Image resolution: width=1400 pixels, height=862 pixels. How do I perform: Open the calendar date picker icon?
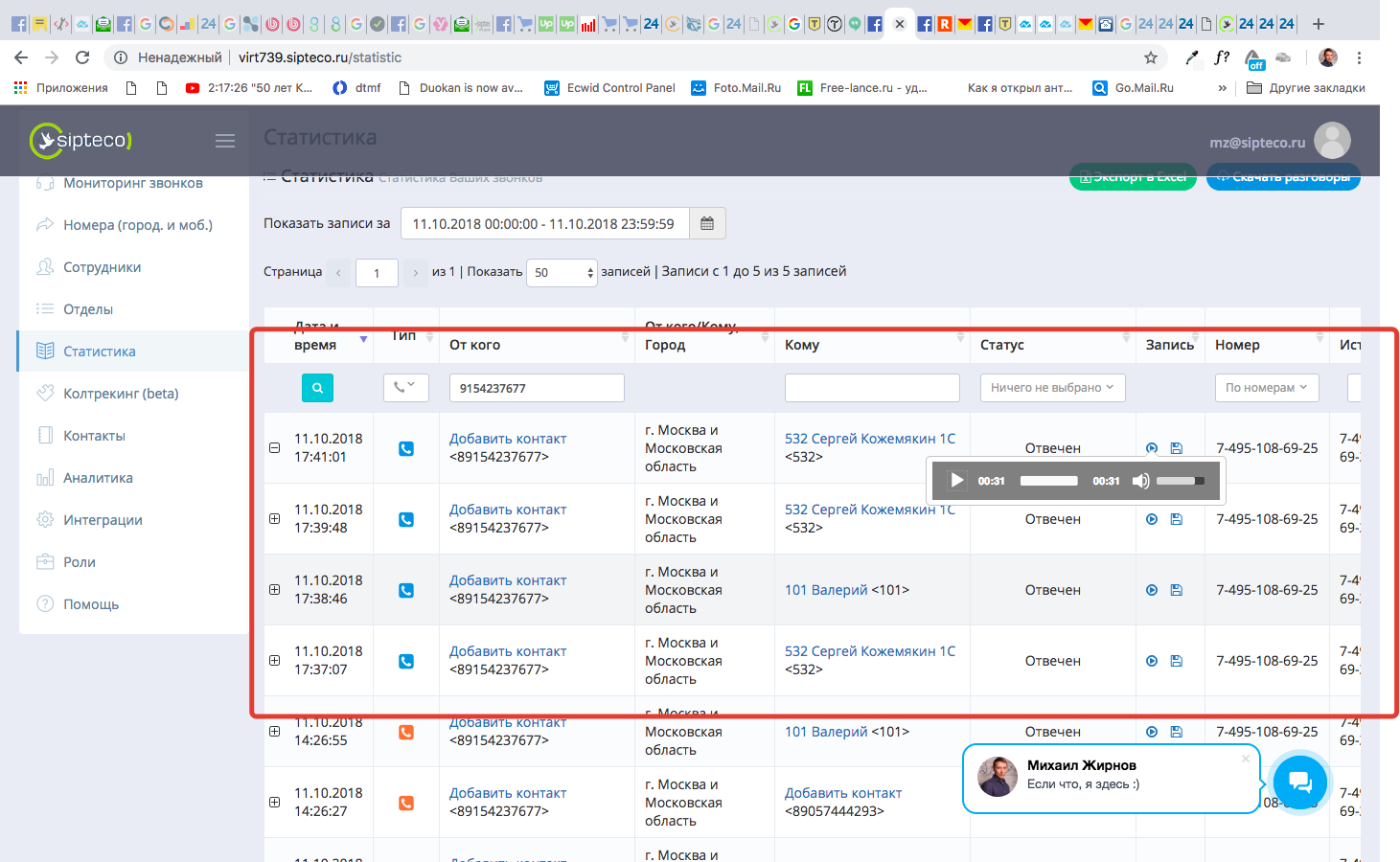tap(707, 223)
